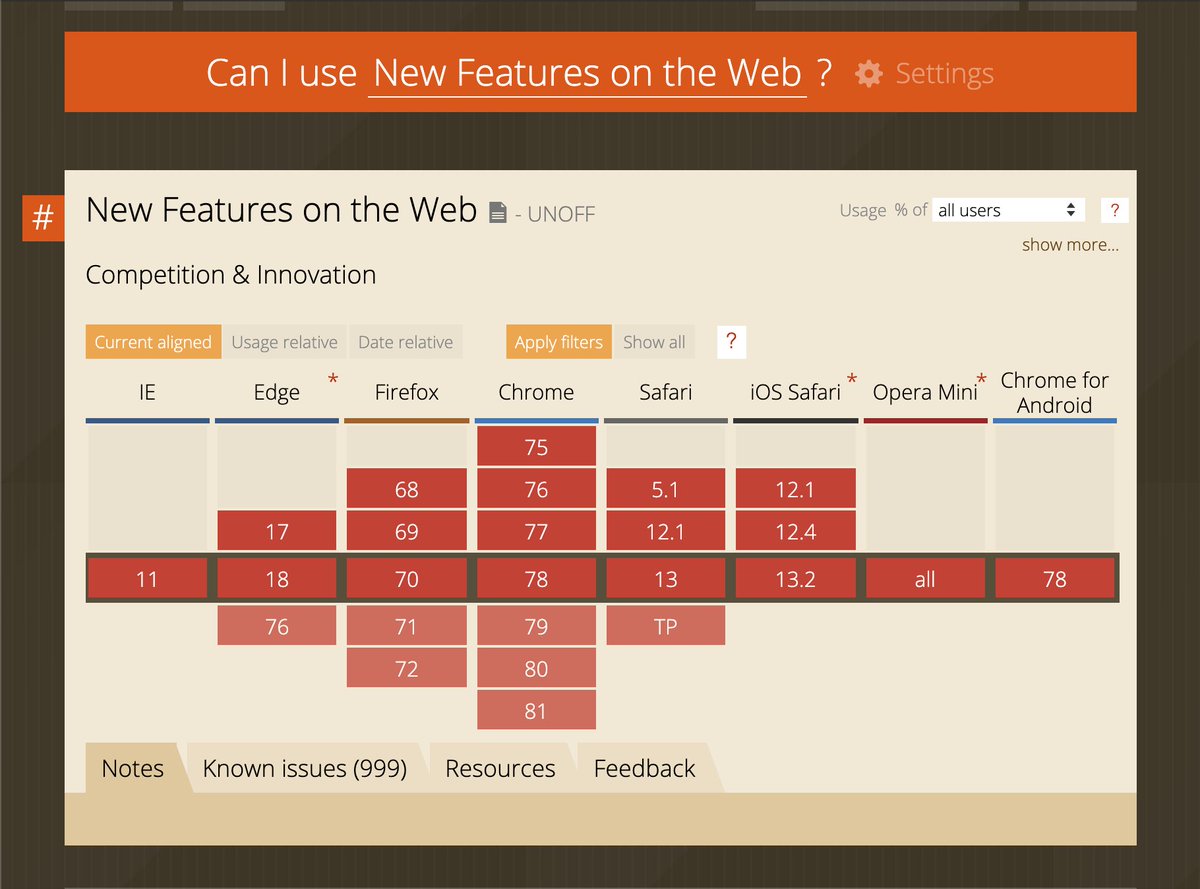
Task: Select Firefox version 68 cell
Action: 407,490
